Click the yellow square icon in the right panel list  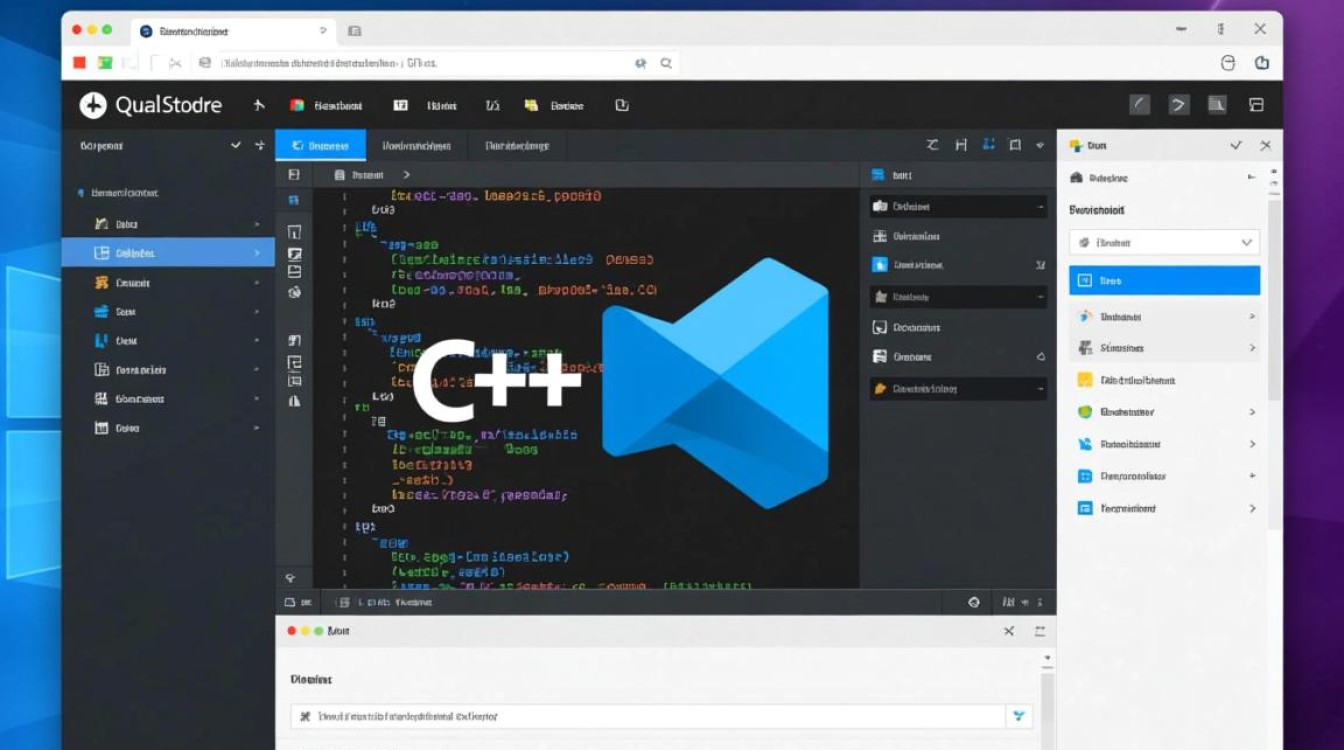coord(1084,380)
